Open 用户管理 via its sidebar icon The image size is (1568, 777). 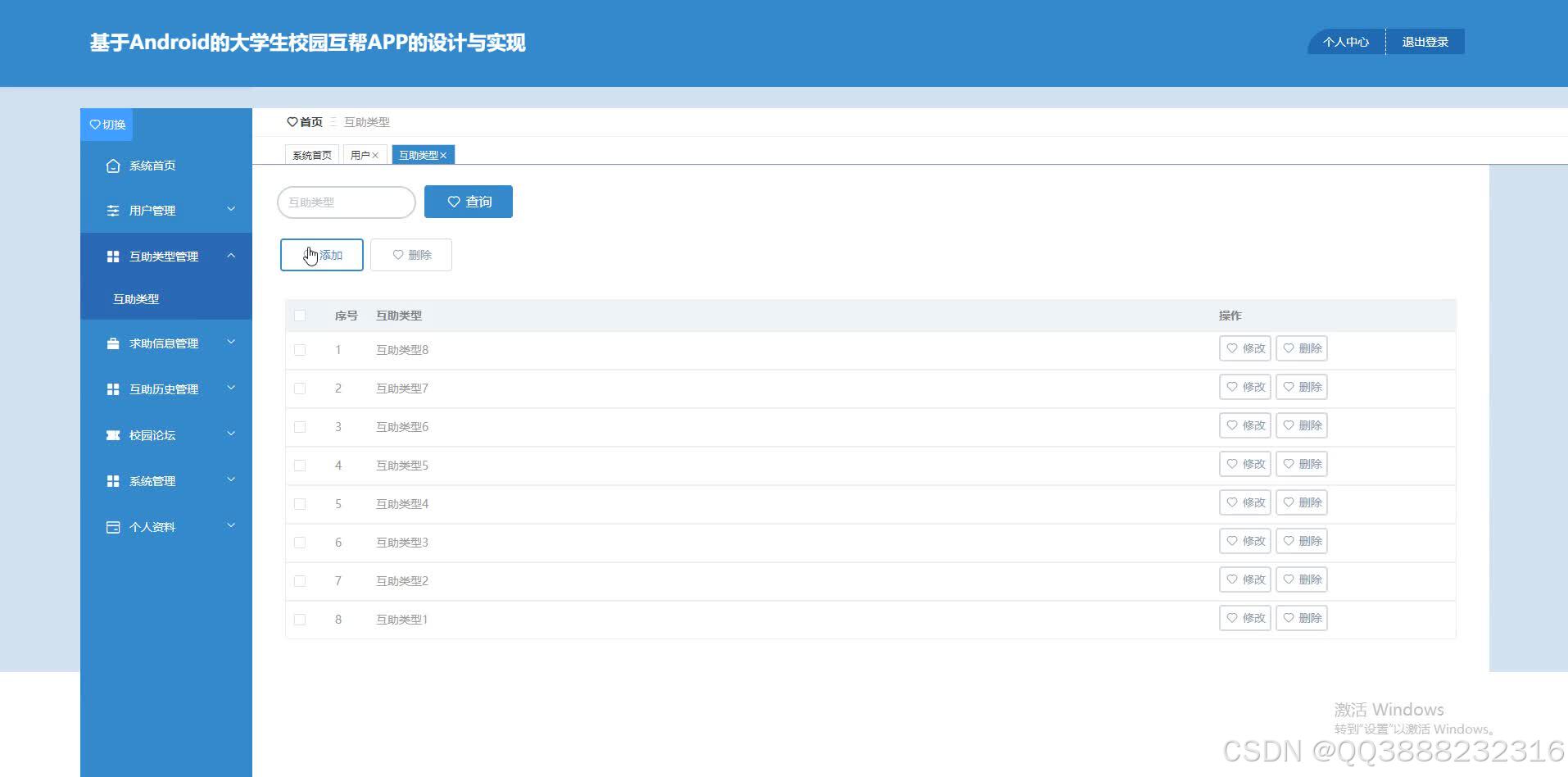tap(113, 211)
